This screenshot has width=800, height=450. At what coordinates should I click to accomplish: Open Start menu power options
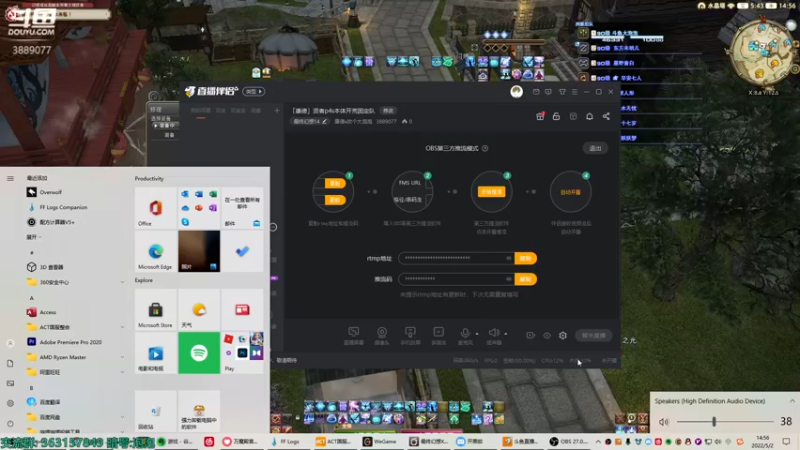[x=10, y=423]
